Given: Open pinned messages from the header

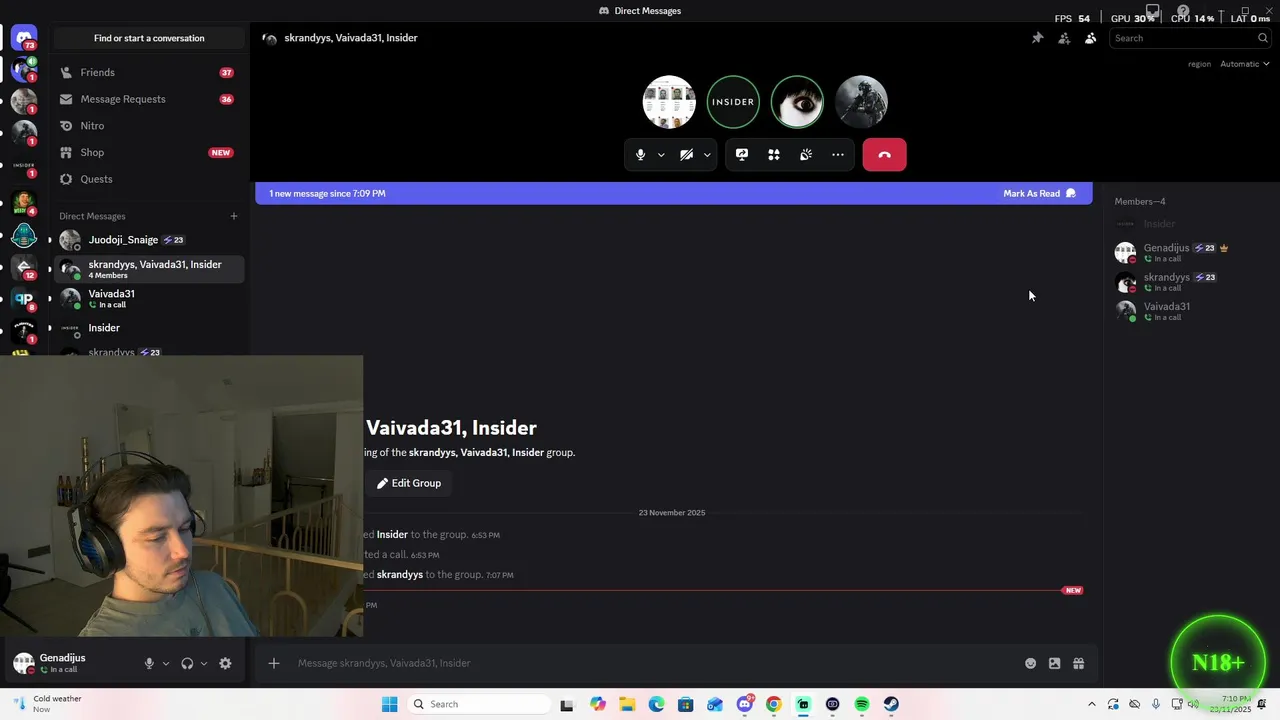Looking at the screenshot, I should pos(1038,38).
